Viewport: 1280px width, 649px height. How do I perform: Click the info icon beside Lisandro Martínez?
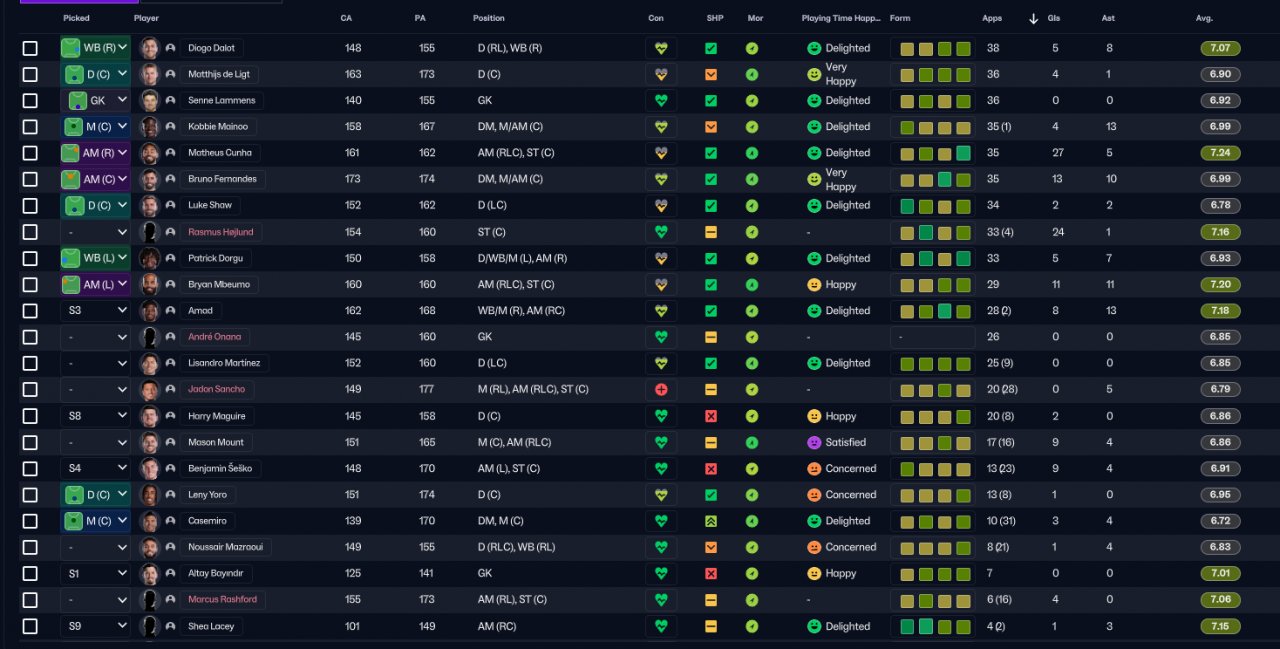click(171, 364)
